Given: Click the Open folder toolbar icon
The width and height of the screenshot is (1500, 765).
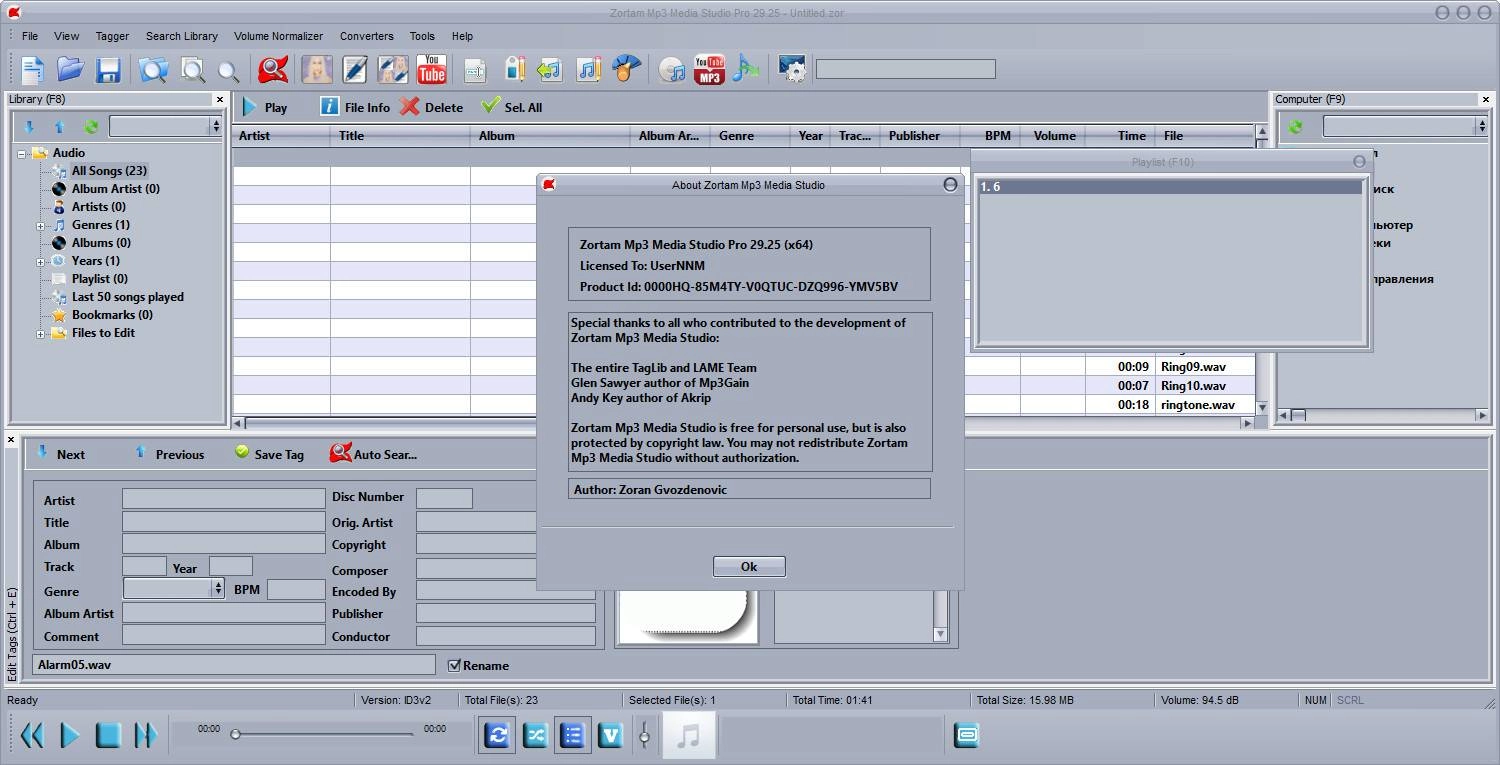Looking at the screenshot, I should click(70, 69).
